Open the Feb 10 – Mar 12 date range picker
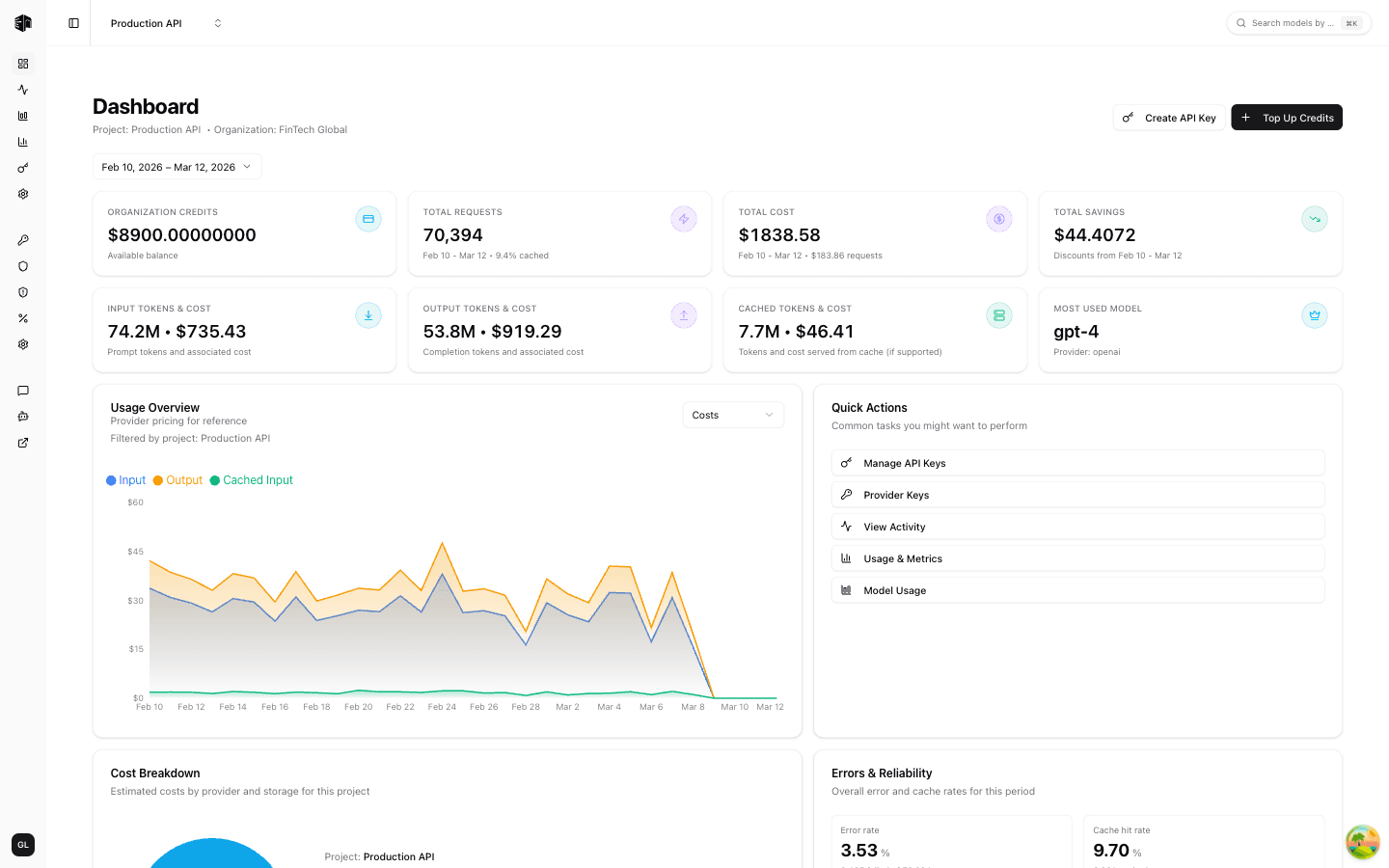The image size is (1389, 868). [177, 166]
